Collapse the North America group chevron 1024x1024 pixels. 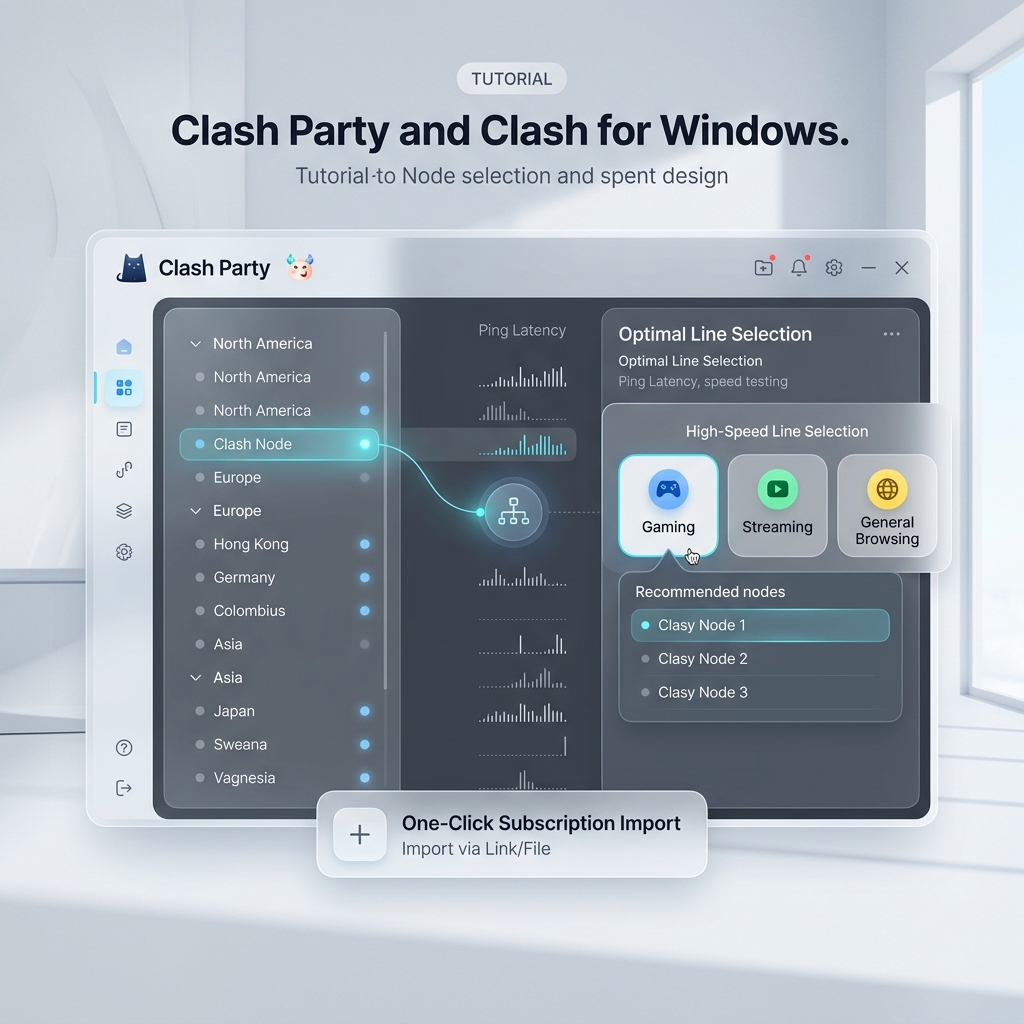(x=195, y=344)
